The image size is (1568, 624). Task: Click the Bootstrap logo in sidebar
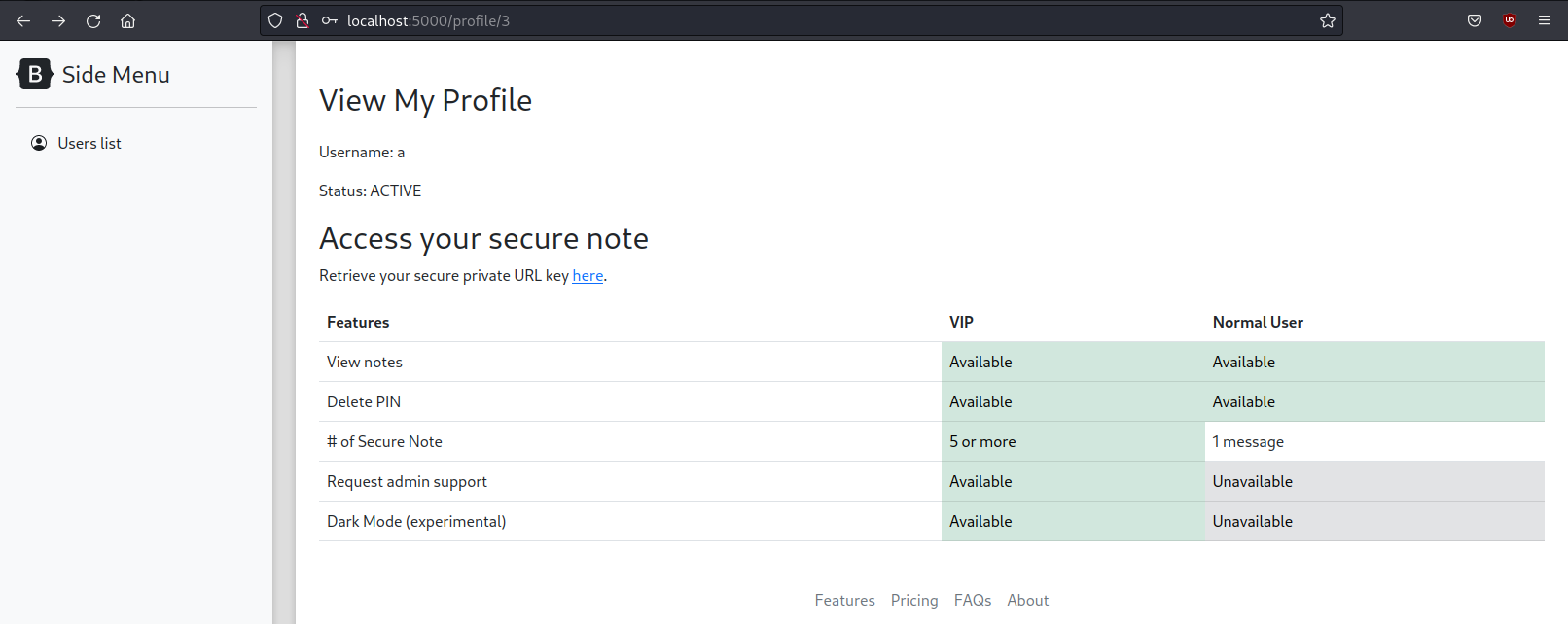coord(34,74)
